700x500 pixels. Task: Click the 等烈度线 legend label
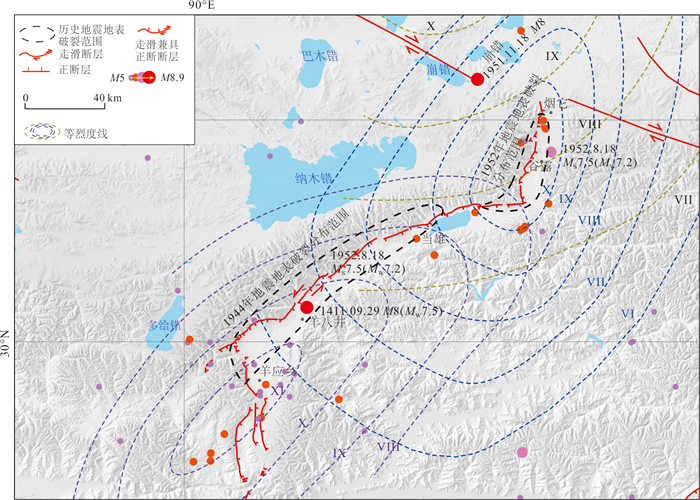(x=86, y=133)
